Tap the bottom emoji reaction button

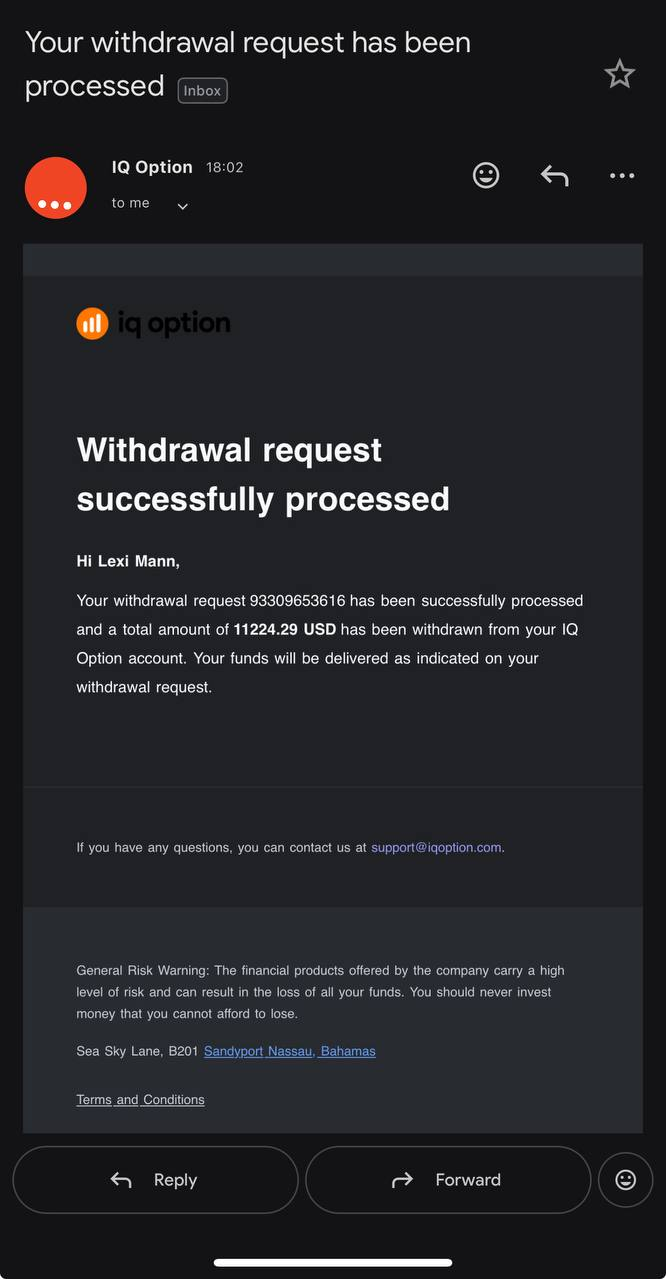[625, 1180]
